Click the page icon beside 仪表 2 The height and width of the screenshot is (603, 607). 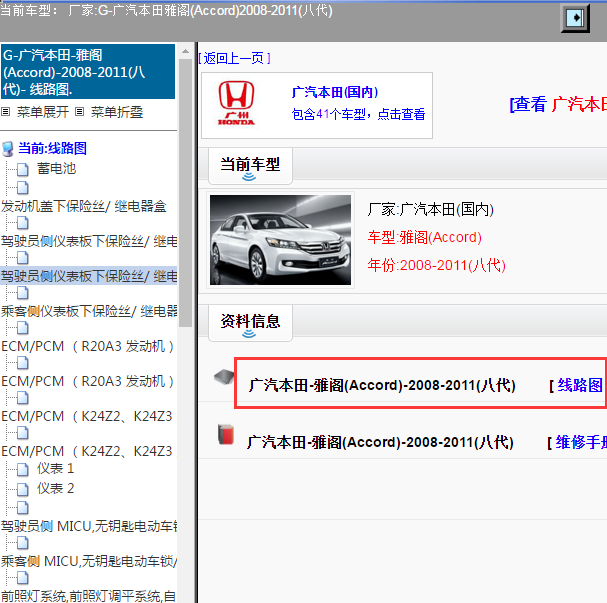[23, 489]
